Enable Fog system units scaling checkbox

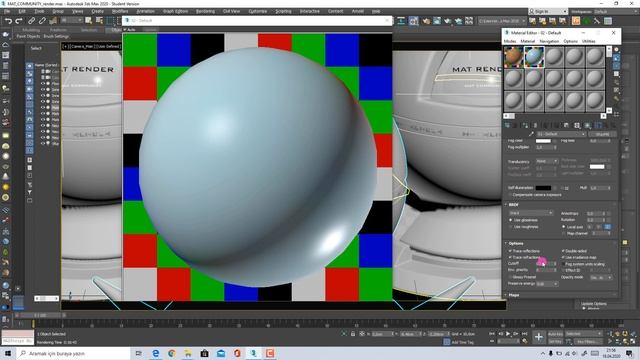pyautogui.click(x=563, y=264)
